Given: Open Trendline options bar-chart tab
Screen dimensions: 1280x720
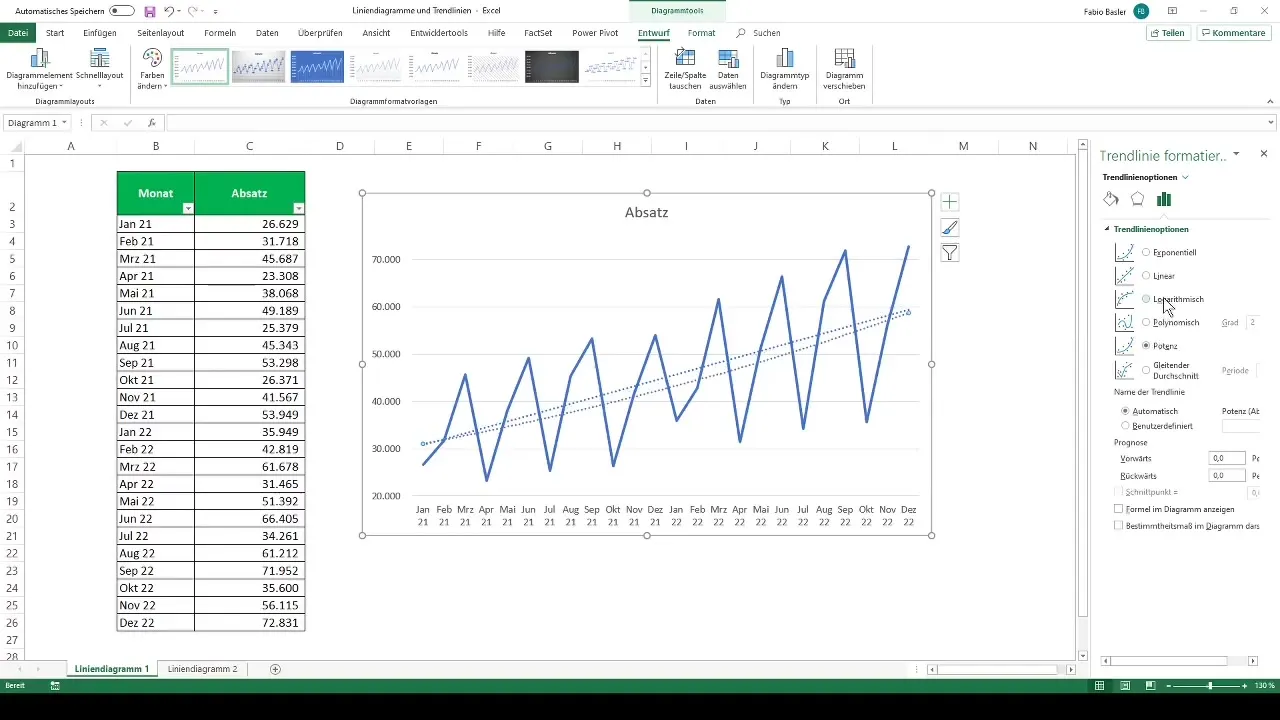Looking at the screenshot, I should point(1164,199).
